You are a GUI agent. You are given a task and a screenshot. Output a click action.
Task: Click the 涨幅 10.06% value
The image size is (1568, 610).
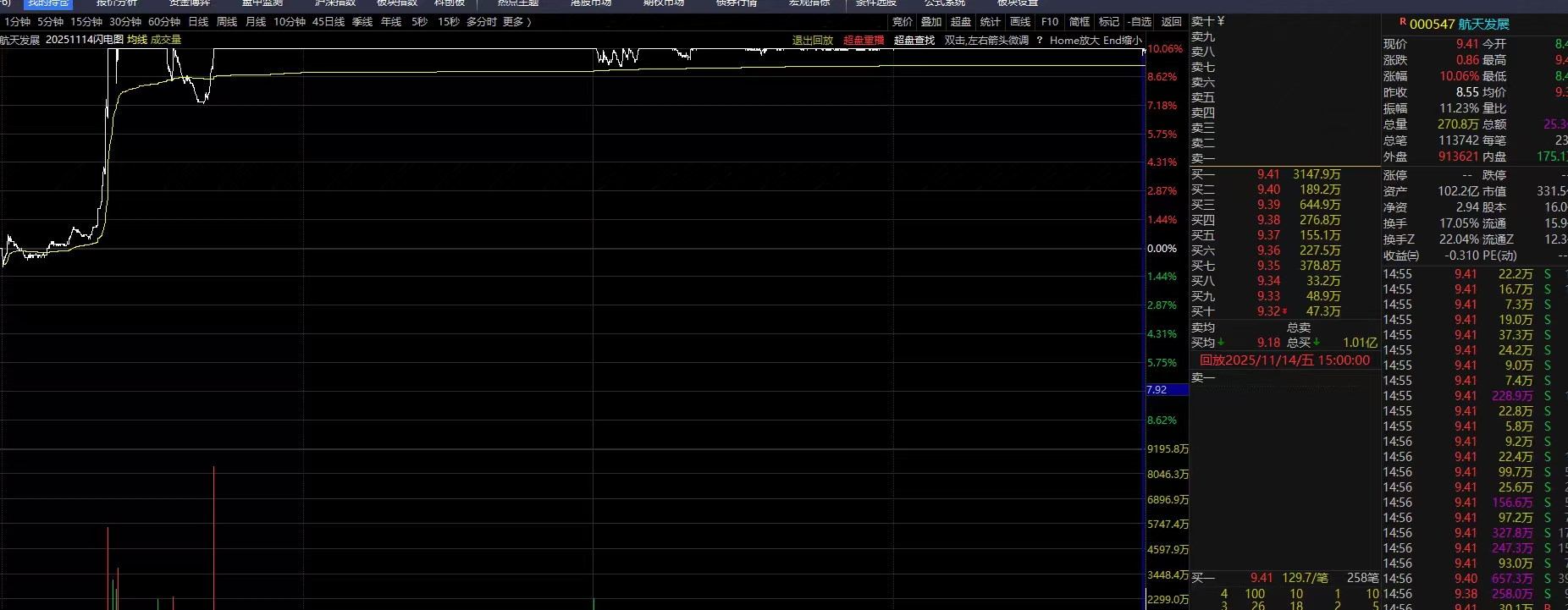point(1460,76)
